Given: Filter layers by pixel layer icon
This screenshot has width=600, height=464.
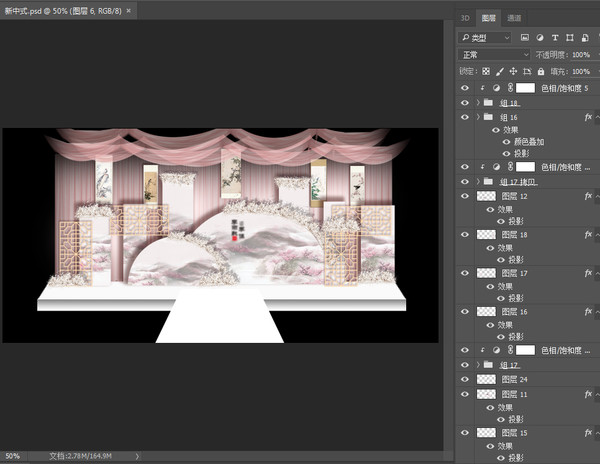Looking at the screenshot, I should tap(525, 37).
